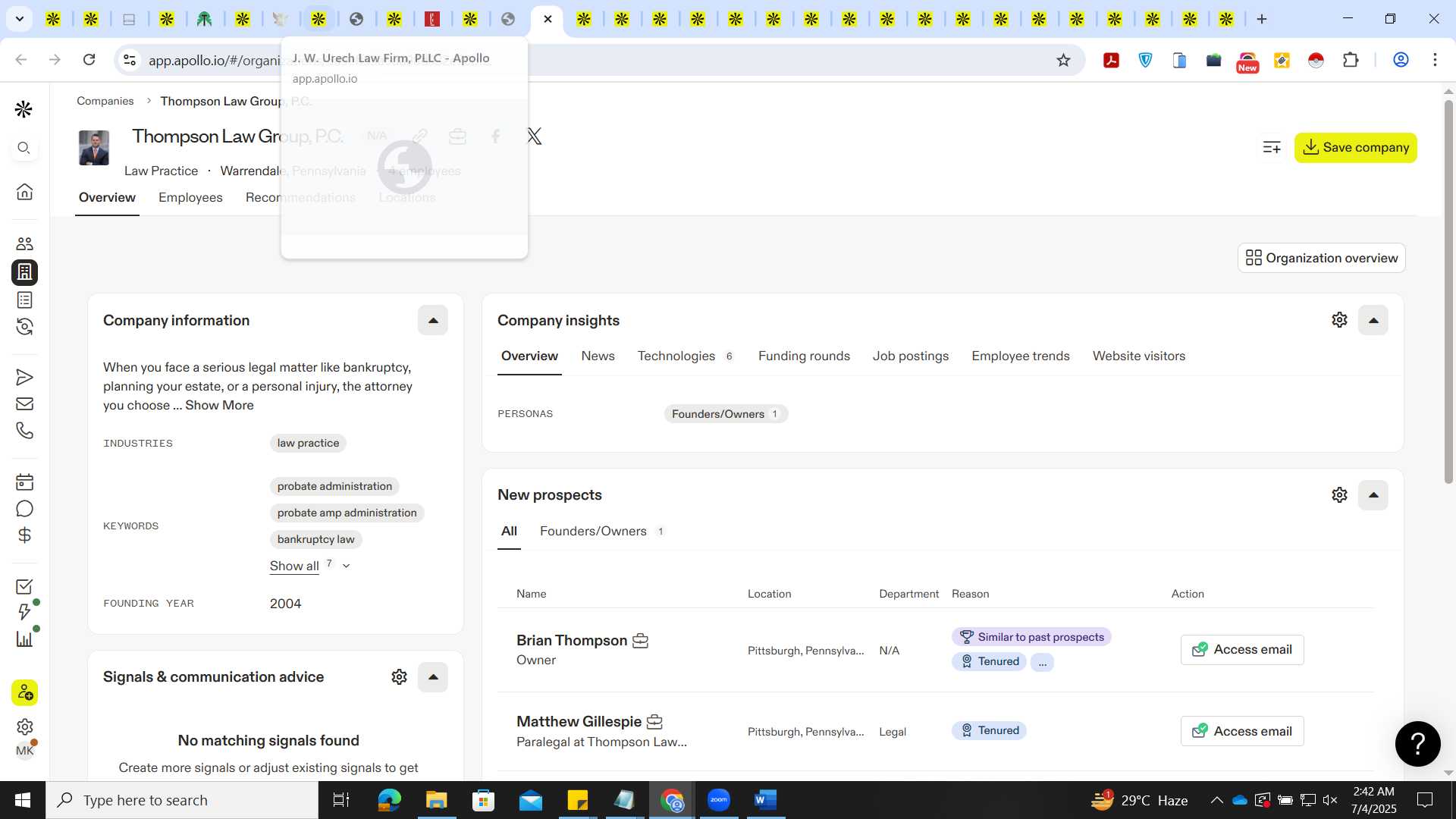Open Deals dollar icon in sidebar
The width and height of the screenshot is (1456, 819).
(x=24, y=535)
